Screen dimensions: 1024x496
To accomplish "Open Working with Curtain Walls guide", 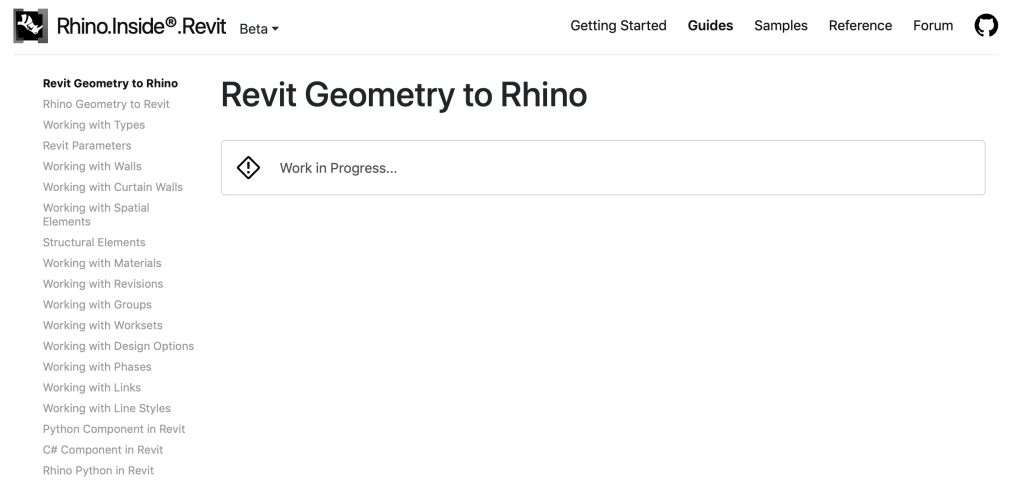I will point(113,187).
